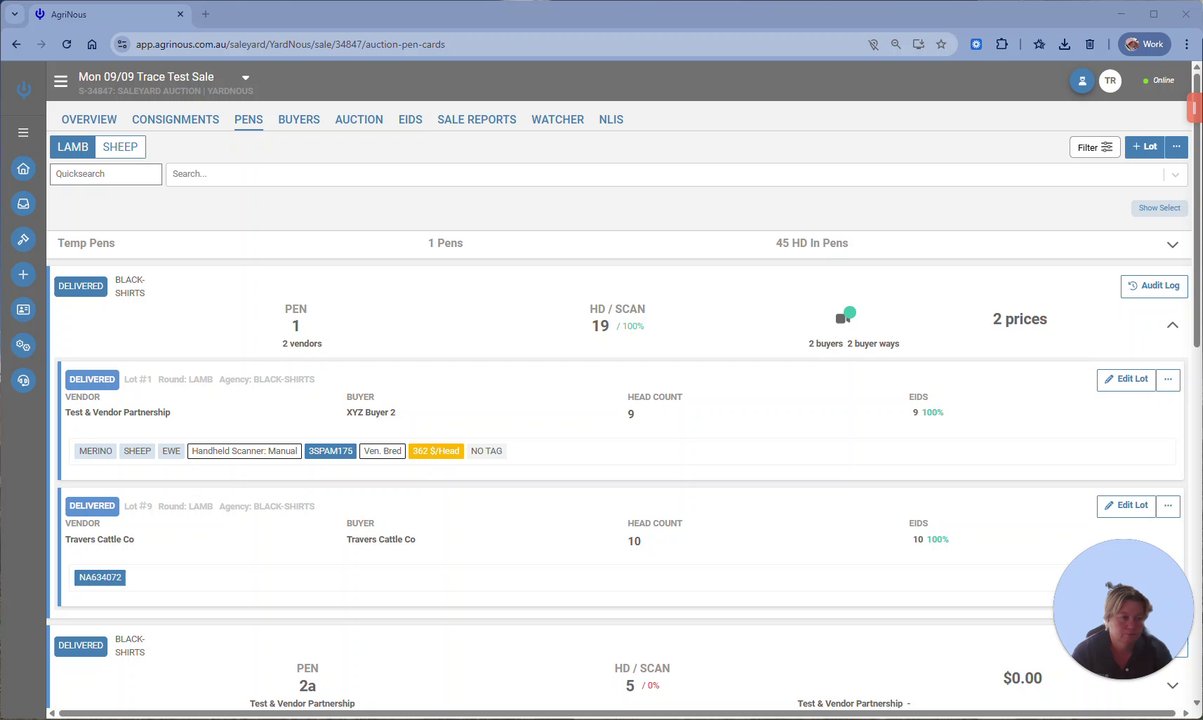Click the 3SPAM175 tag on Lot #1

click(x=330, y=451)
